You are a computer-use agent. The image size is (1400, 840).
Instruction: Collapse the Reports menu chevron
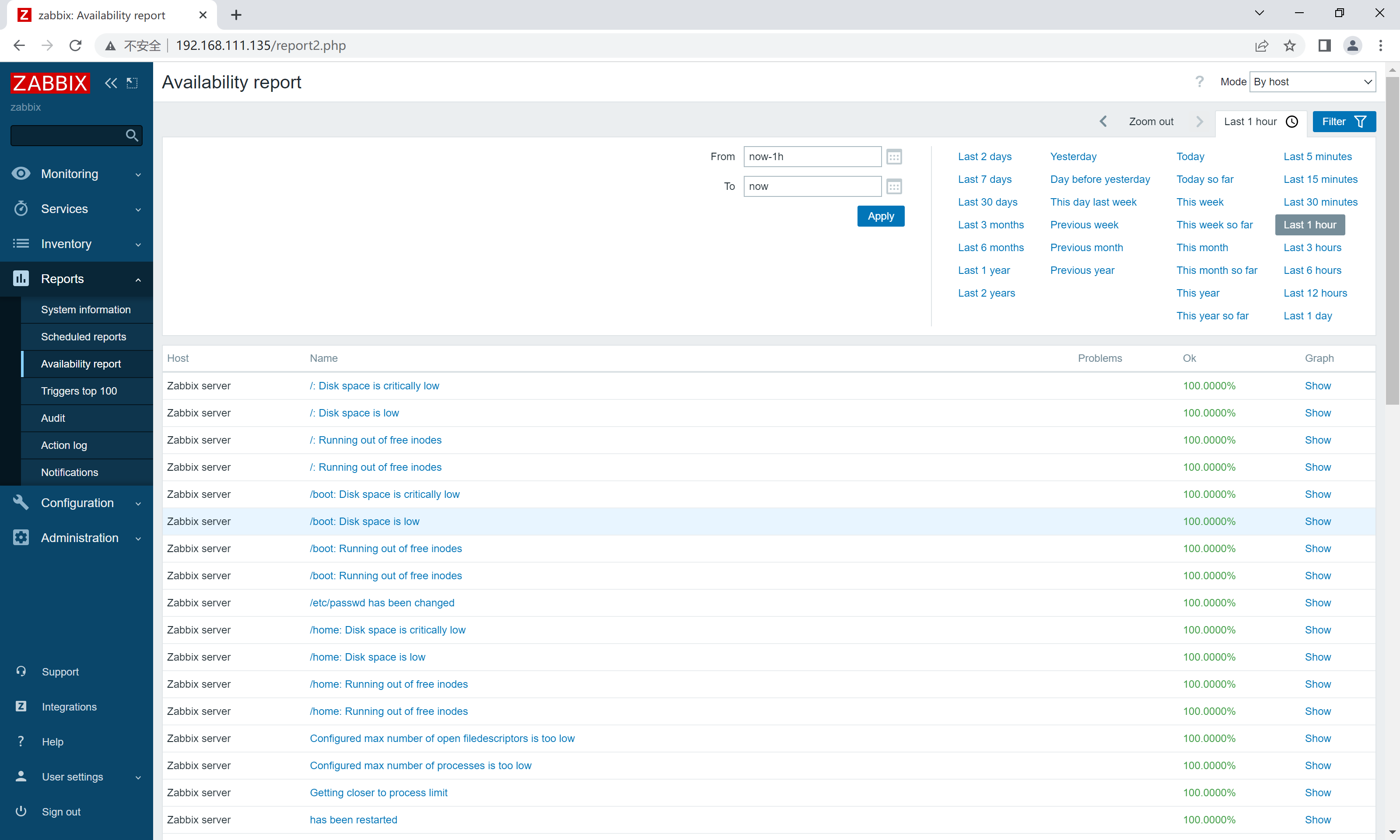138,279
